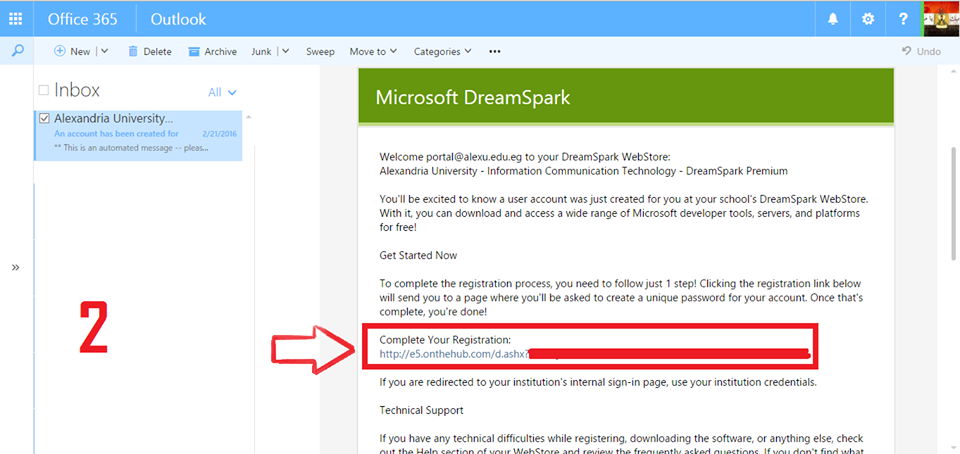Click the reading pane vertical scrollbar
This screenshot has width=960, height=454.
tap(953, 204)
